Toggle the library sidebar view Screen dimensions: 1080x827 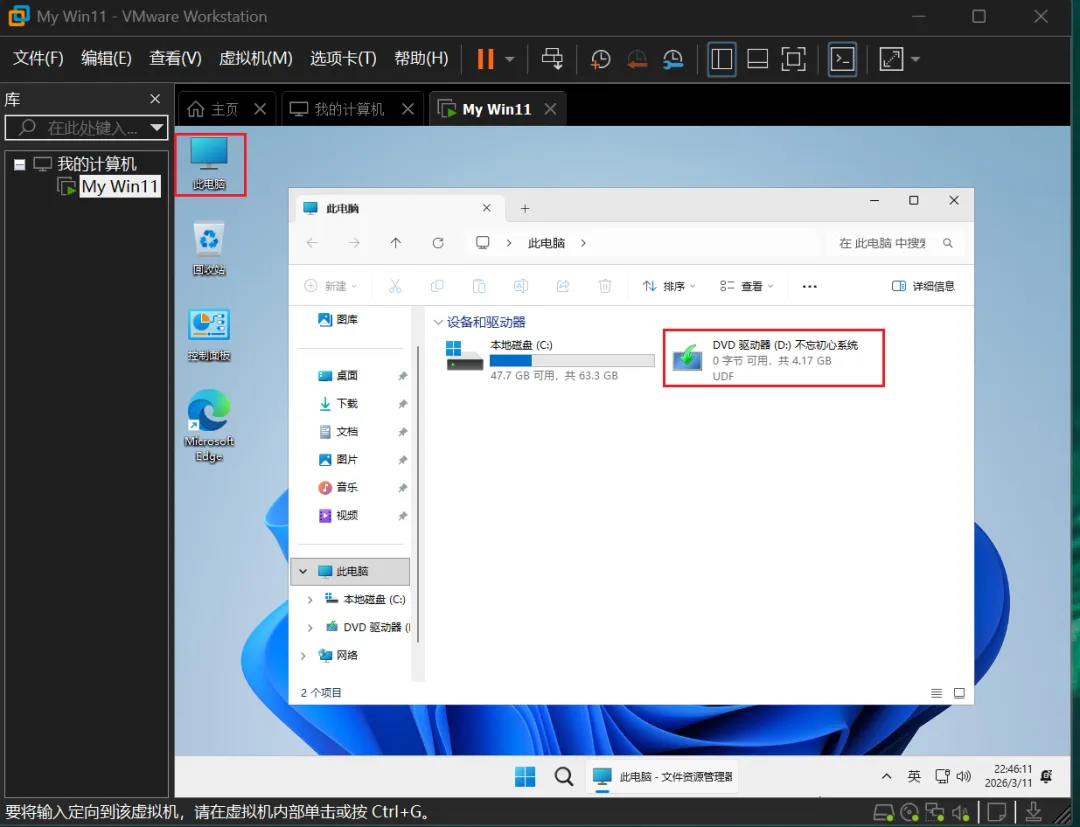point(721,59)
